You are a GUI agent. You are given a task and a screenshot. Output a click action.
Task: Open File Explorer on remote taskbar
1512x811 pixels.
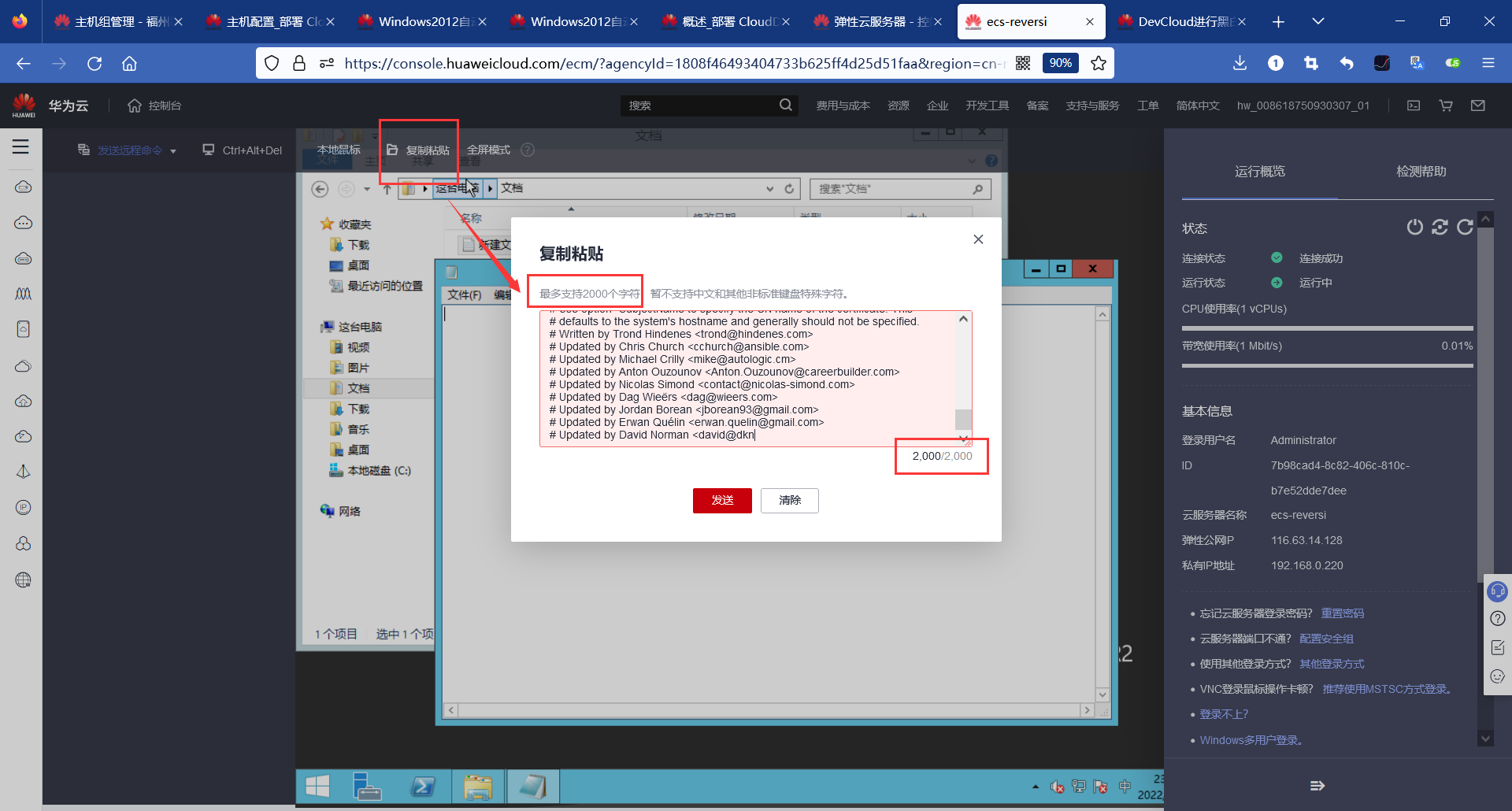478,786
